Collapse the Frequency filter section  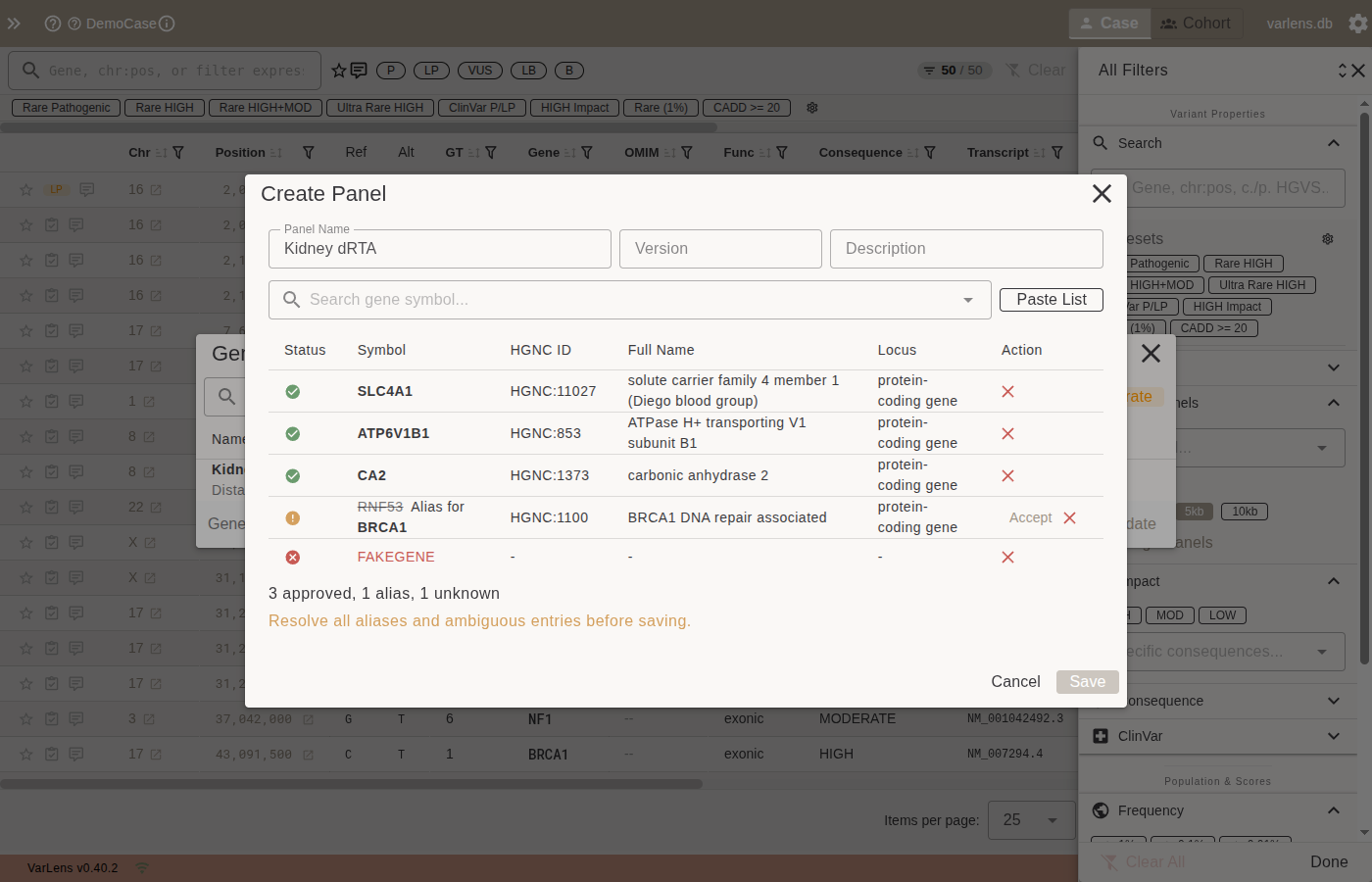coord(1333,810)
